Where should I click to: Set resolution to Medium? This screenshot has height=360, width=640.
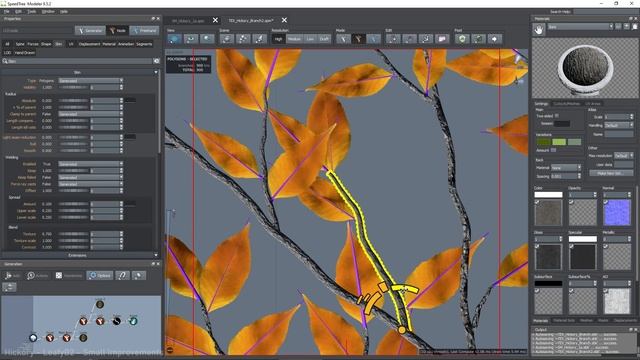point(294,39)
